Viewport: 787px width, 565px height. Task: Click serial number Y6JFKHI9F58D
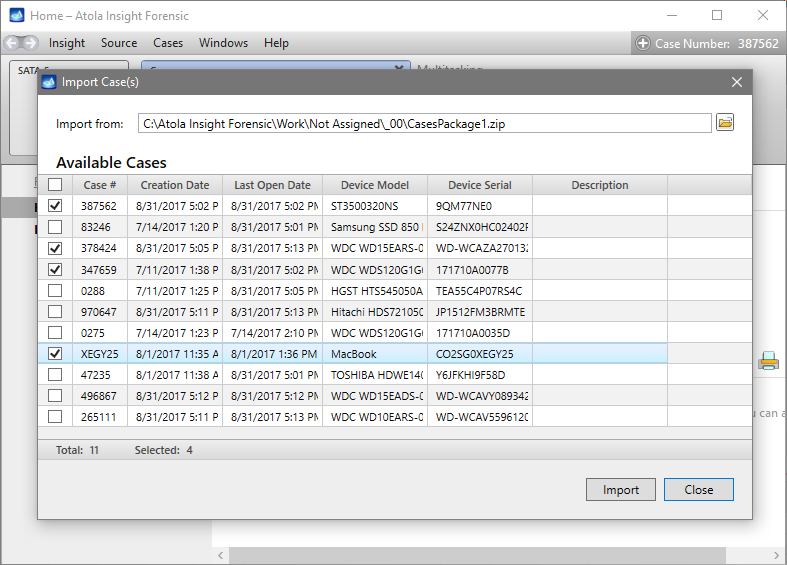point(470,375)
